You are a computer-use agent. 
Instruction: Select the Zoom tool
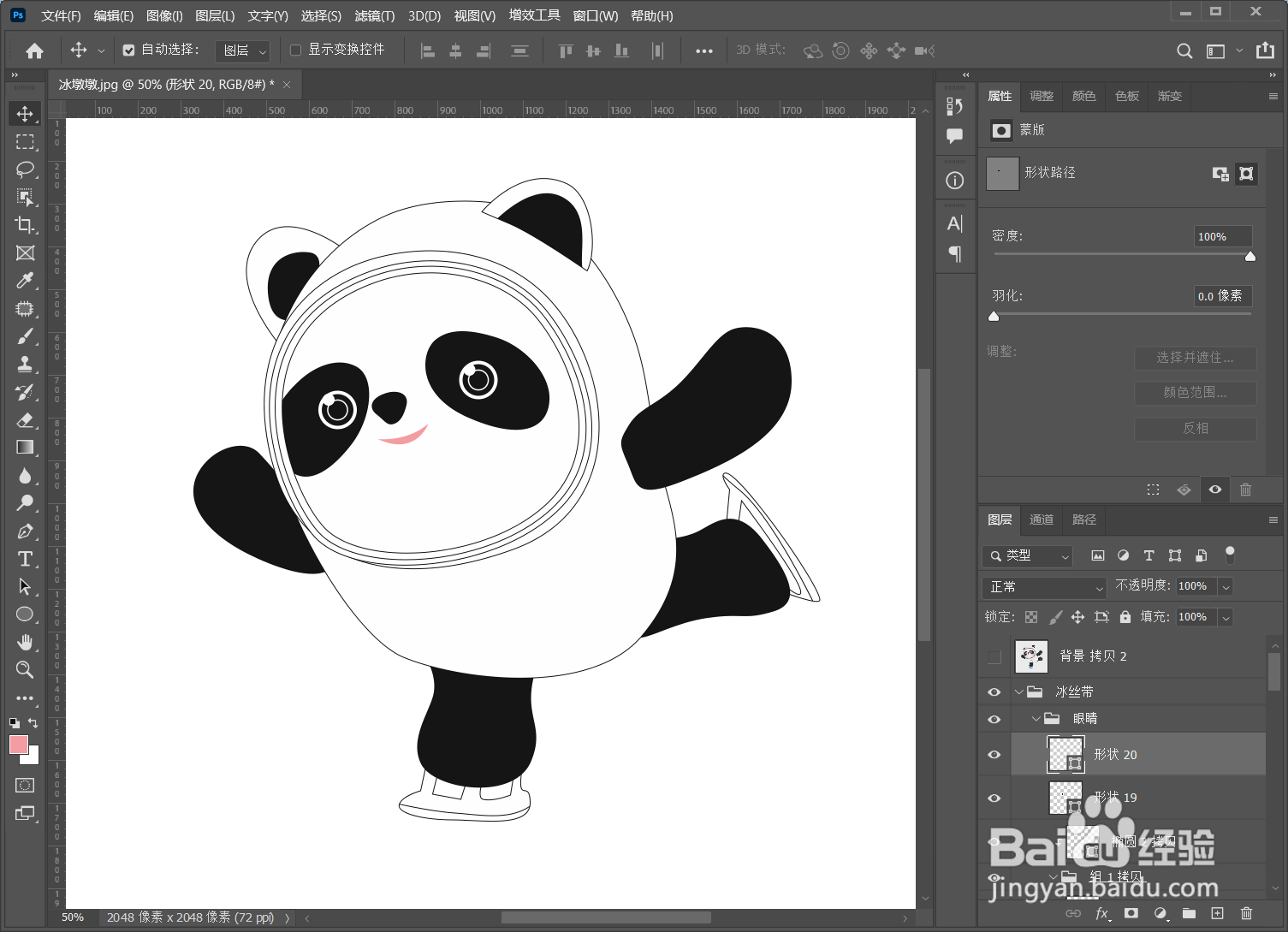coord(25,669)
